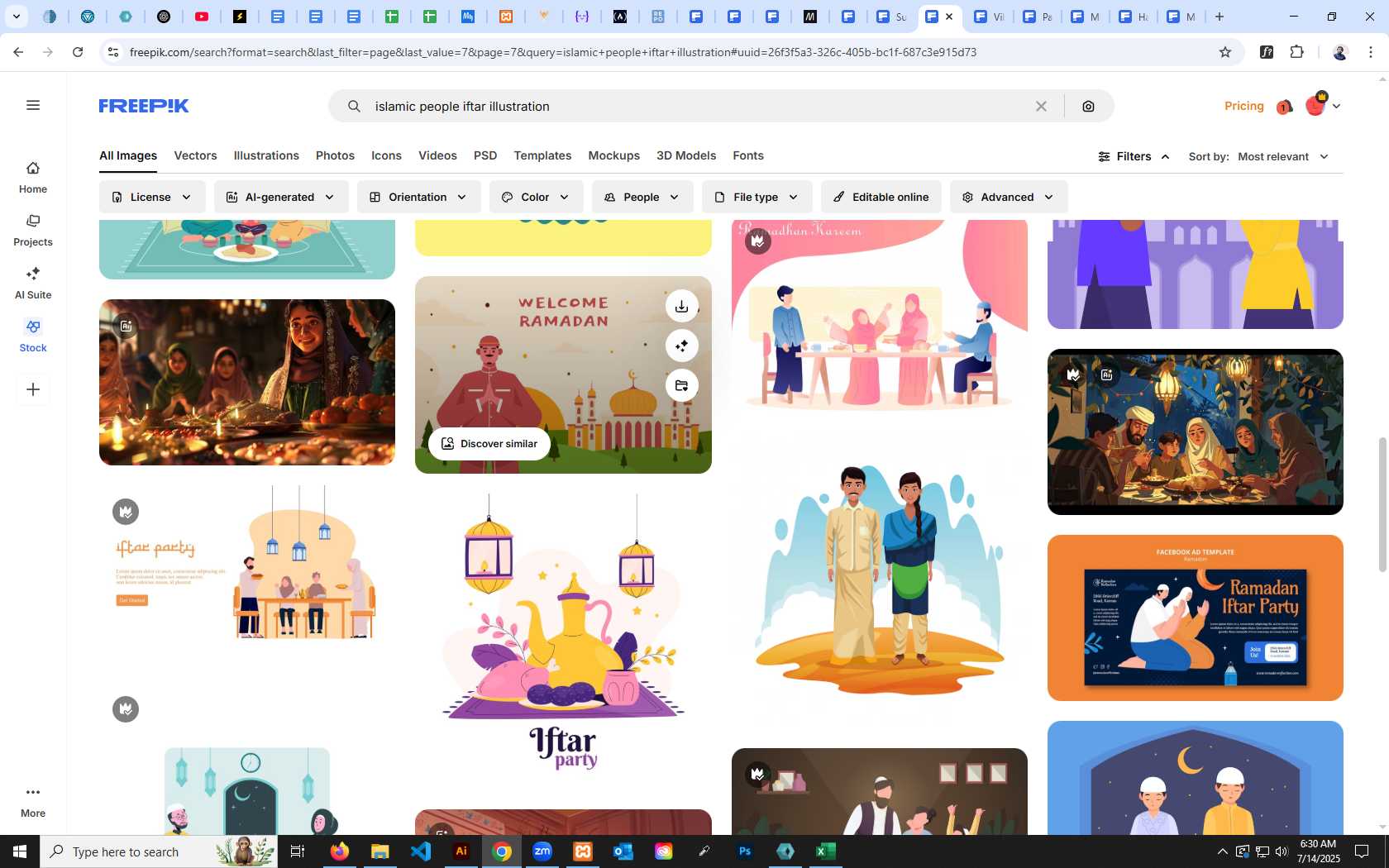Search by image camera icon
The width and height of the screenshot is (1389, 868).
pyautogui.click(x=1088, y=106)
